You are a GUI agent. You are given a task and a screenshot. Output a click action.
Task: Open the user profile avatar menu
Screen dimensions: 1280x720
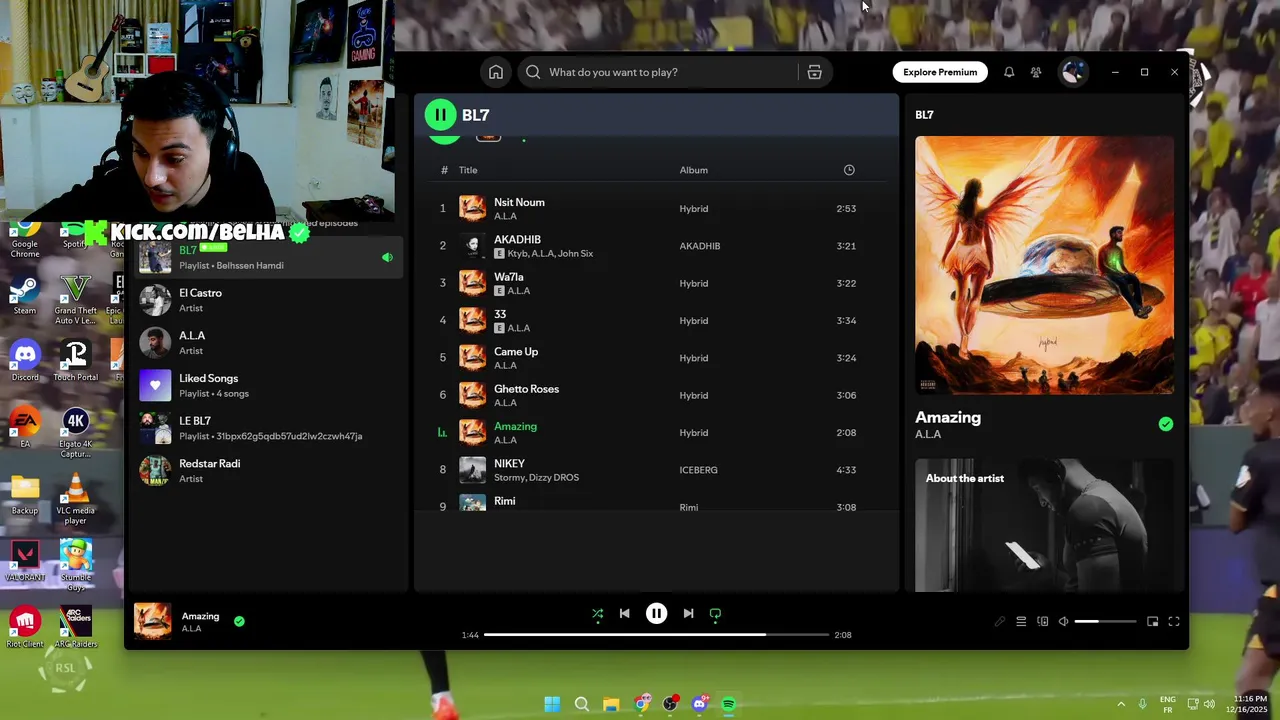coord(1073,72)
